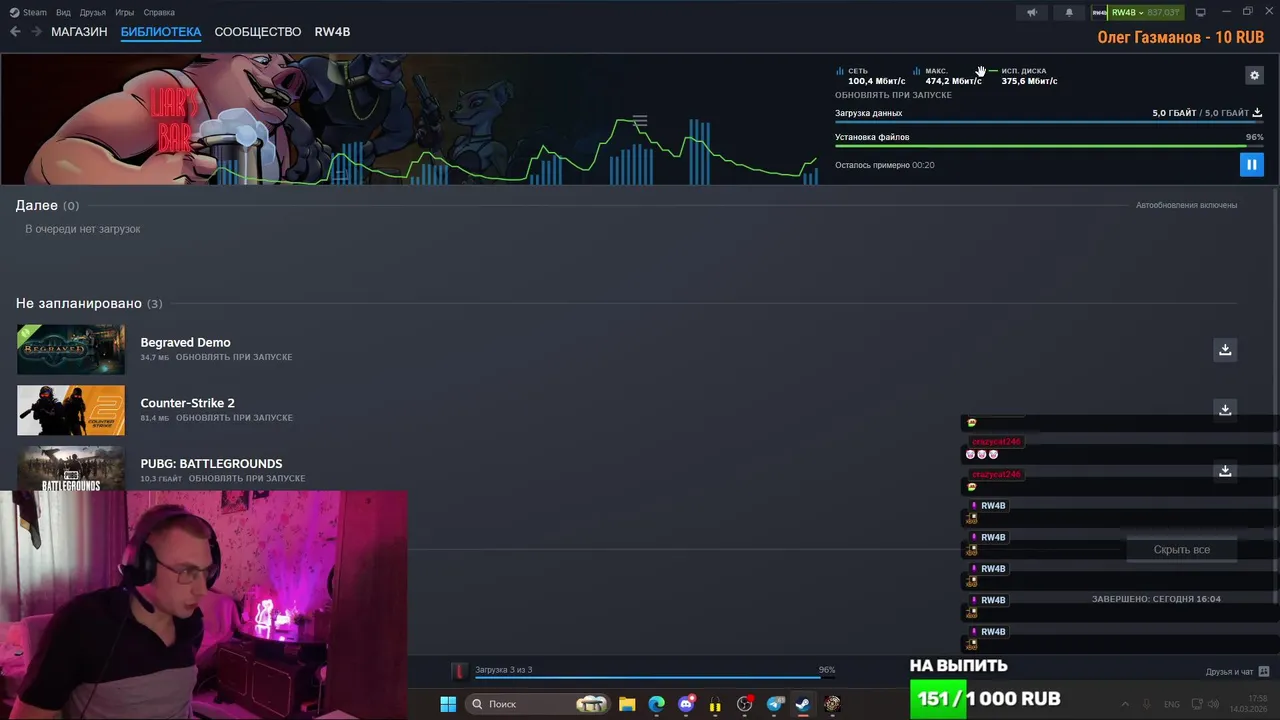Open Microsoft Edge from taskbar

[656, 704]
